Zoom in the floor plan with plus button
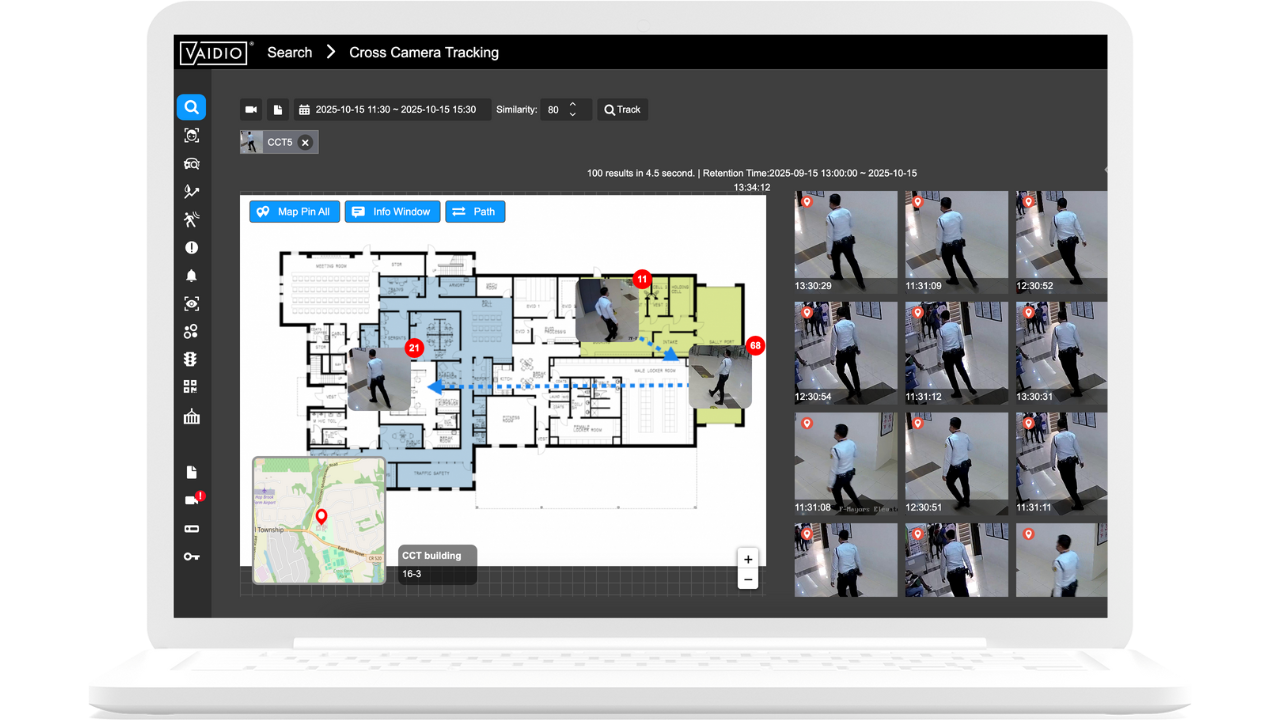The height and width of the screenshot is (720, 1280). click(748, 559)
